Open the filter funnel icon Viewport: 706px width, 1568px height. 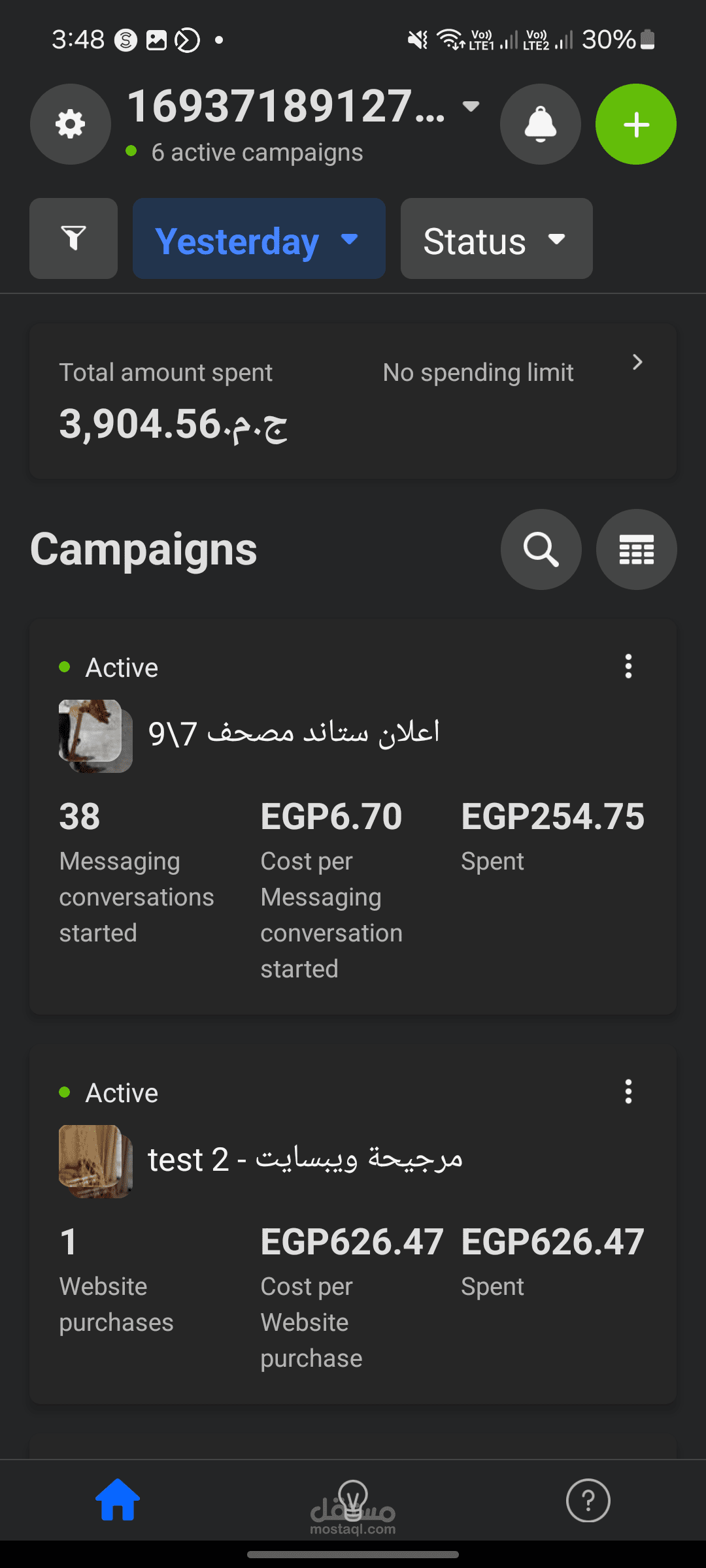tap(73, 238)
